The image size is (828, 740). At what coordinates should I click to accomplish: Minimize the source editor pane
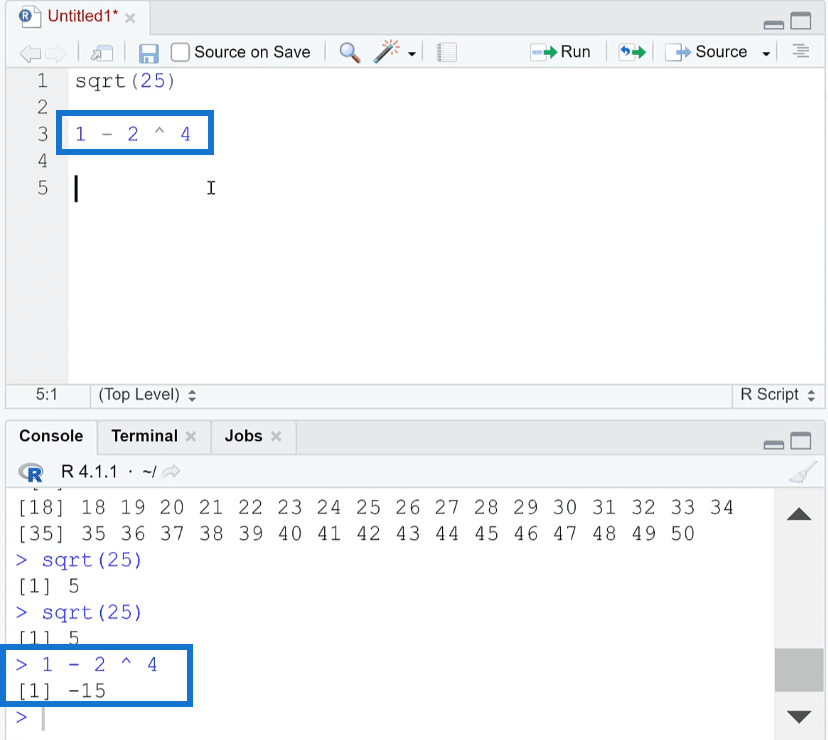(x=774, y=24)
